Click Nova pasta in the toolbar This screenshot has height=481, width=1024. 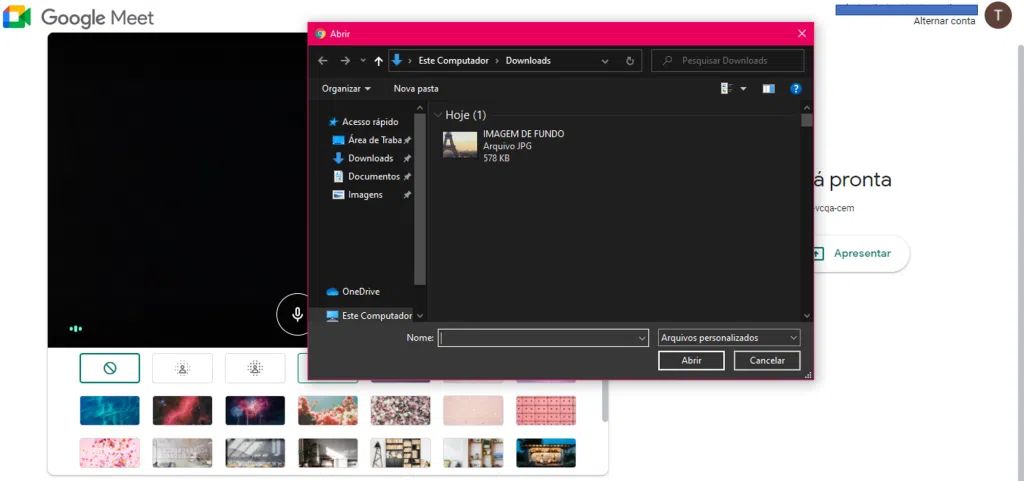click(x=416, y=89)
